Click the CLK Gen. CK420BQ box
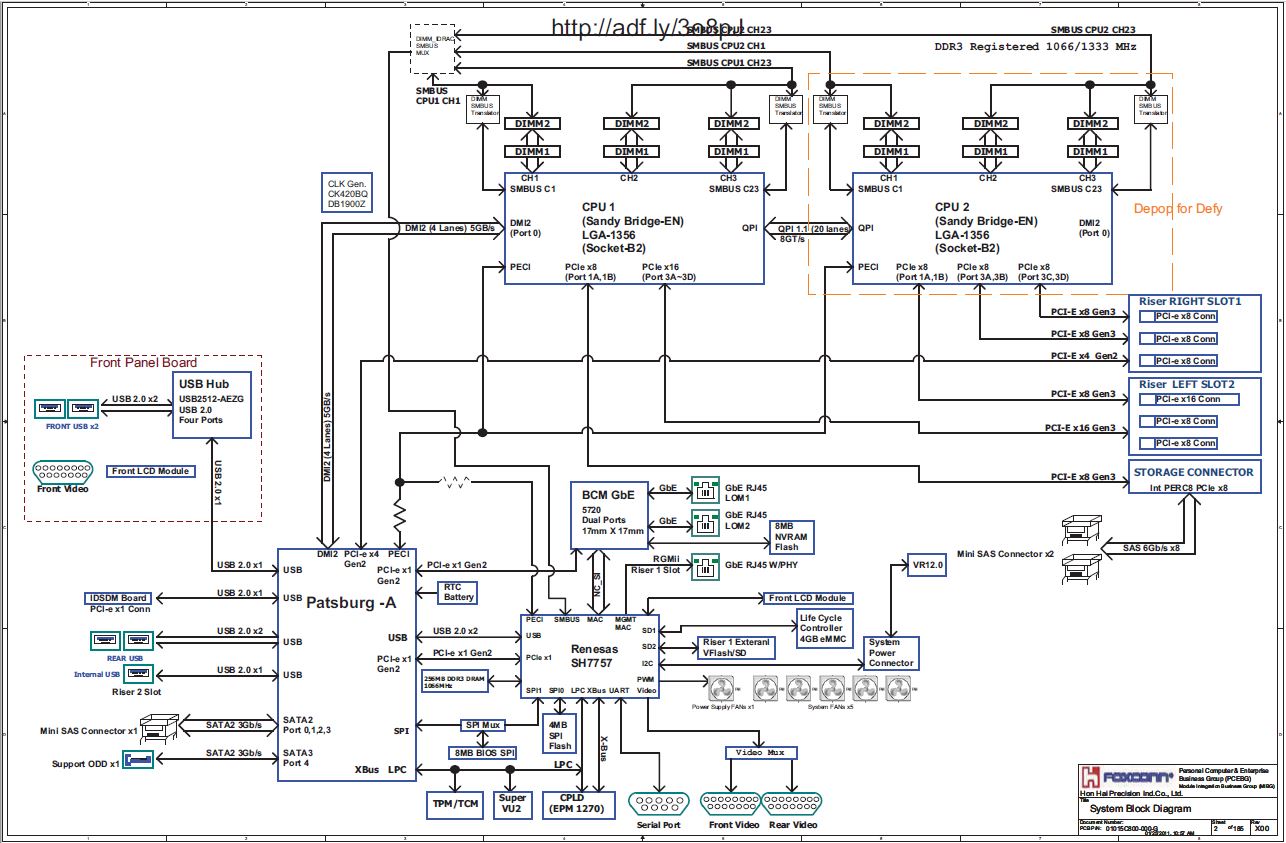Image resolution: width=1286 pixels, height=843 pixels. (348, 194)
